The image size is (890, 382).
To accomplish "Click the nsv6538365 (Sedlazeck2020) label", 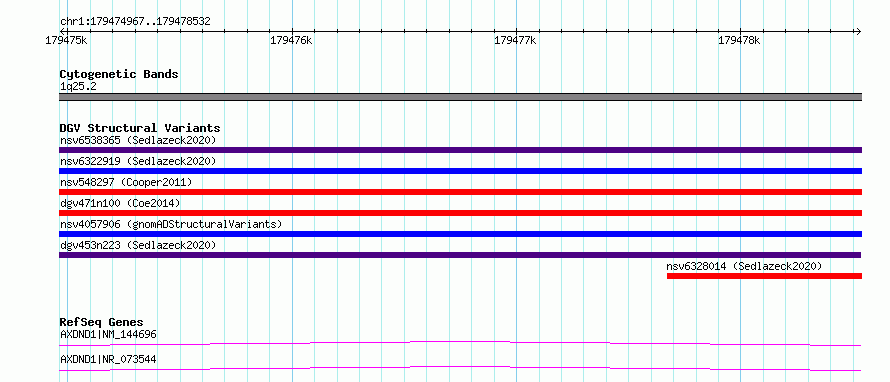I will [x=138, y=140].
